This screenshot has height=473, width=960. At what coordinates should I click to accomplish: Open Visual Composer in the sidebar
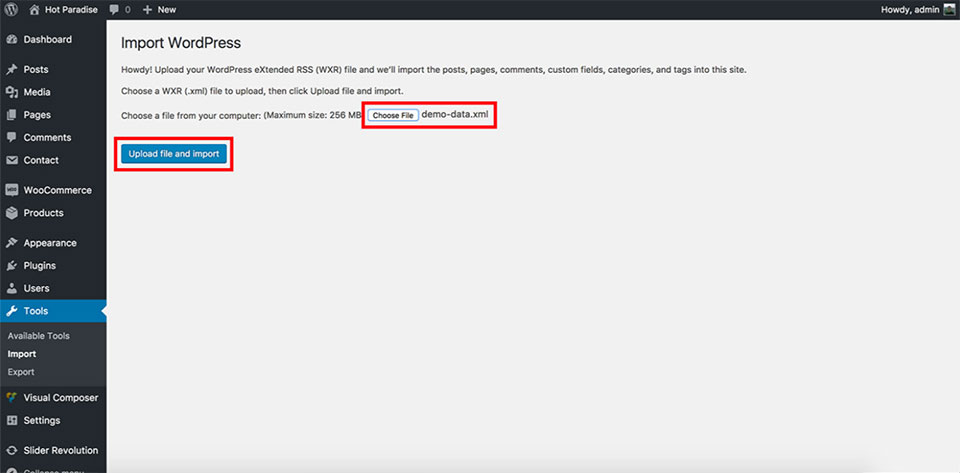tap(60, 398)
